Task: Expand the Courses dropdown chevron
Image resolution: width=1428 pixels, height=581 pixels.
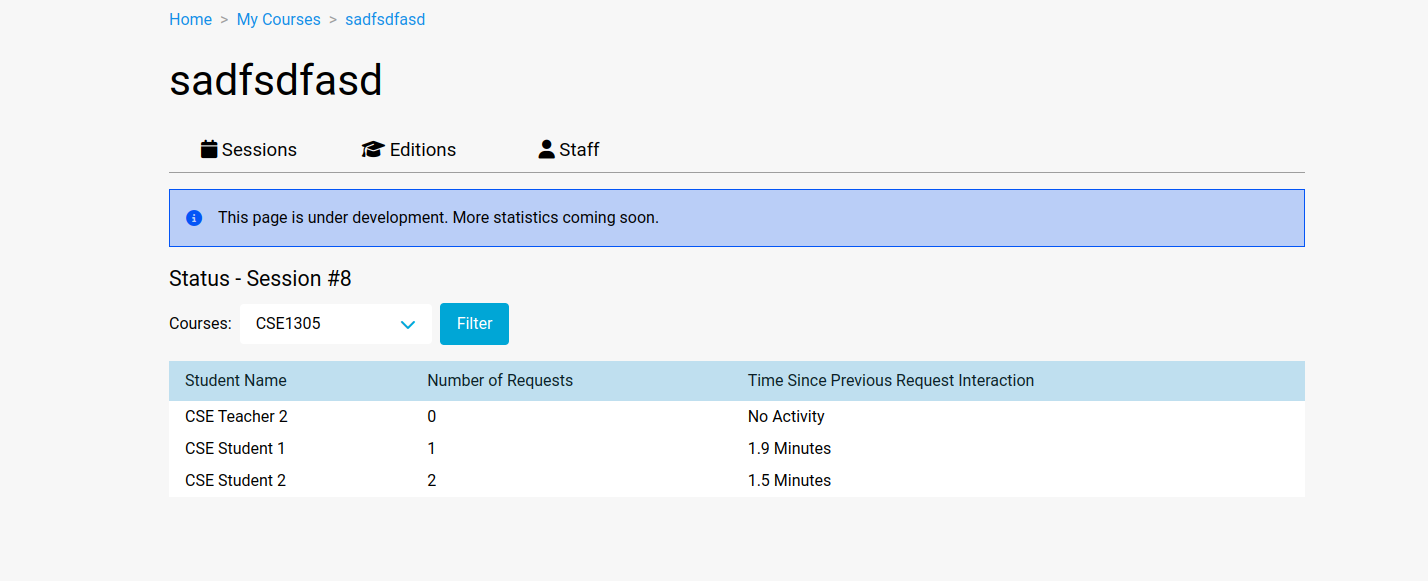Action: 408,324
